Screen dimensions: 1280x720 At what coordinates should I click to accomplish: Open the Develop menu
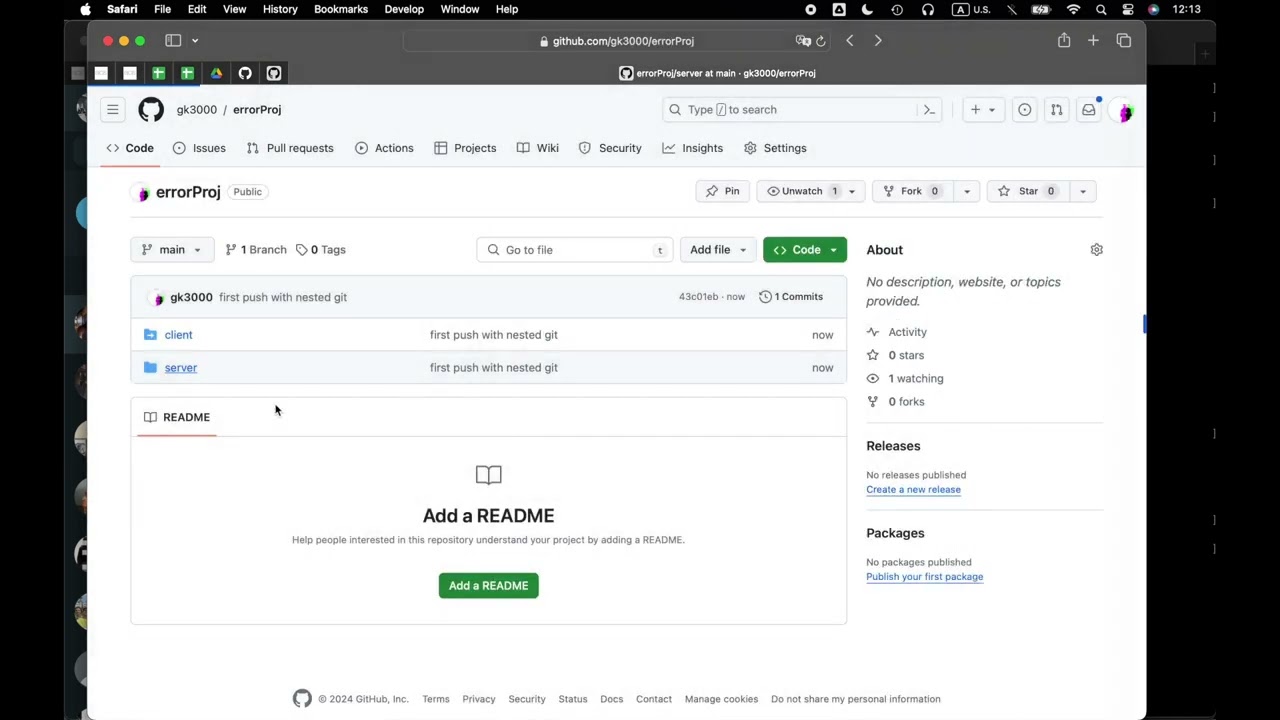[404, 9]
